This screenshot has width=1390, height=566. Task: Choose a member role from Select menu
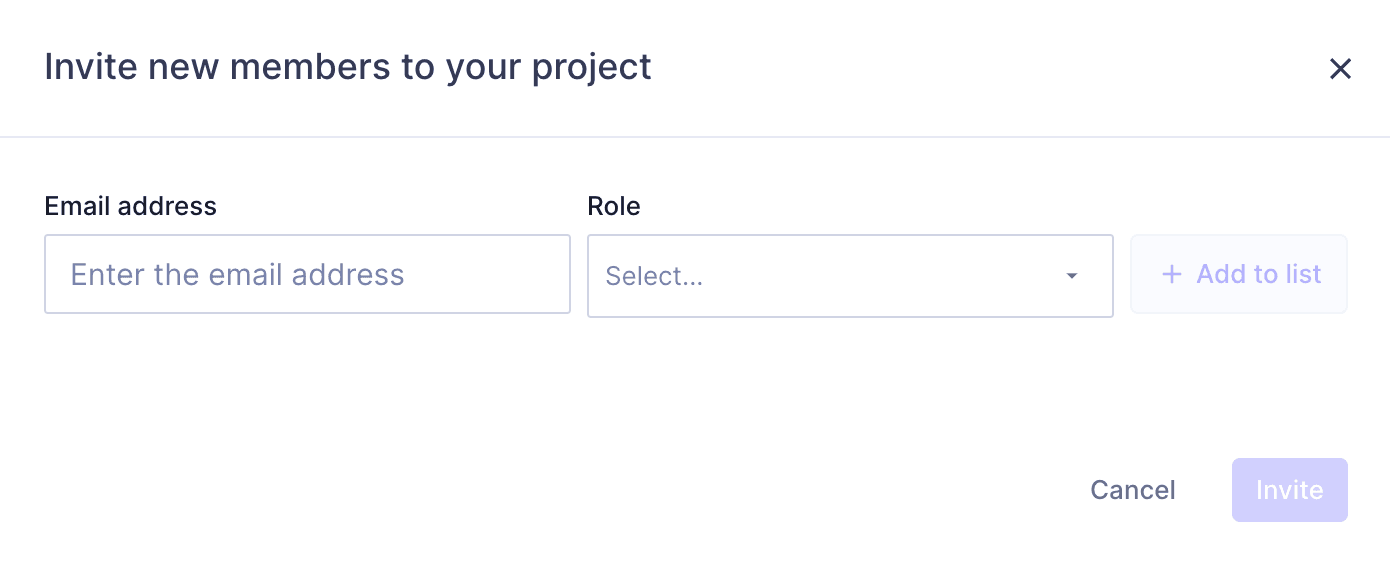[x=849, y=276]
